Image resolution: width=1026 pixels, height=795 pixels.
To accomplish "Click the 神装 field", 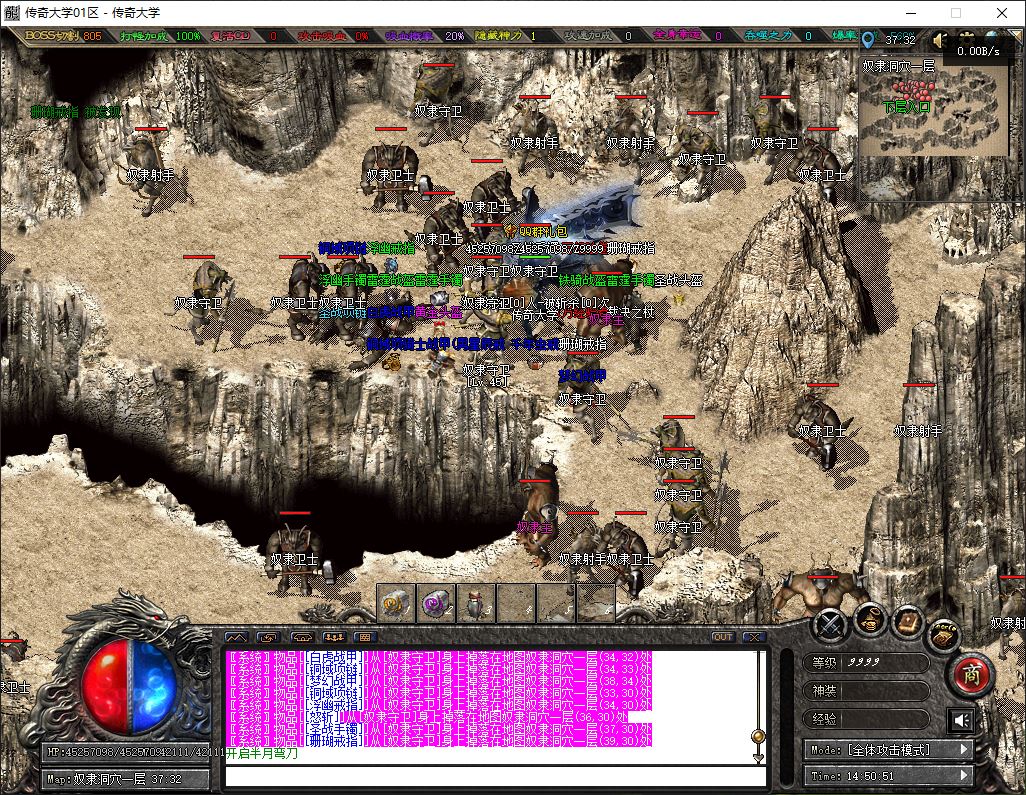I will (x=866, y=690).
